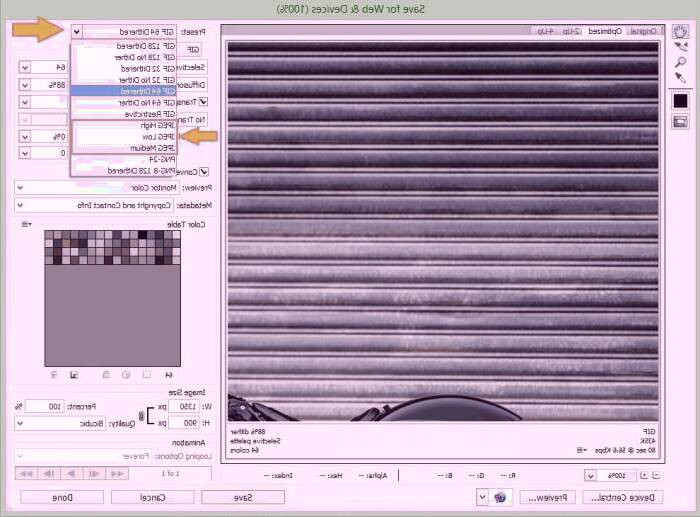Click the browser globe preview icon
Image resolution: width=700 pixels, height=517 pixels.
click(500, 497)
